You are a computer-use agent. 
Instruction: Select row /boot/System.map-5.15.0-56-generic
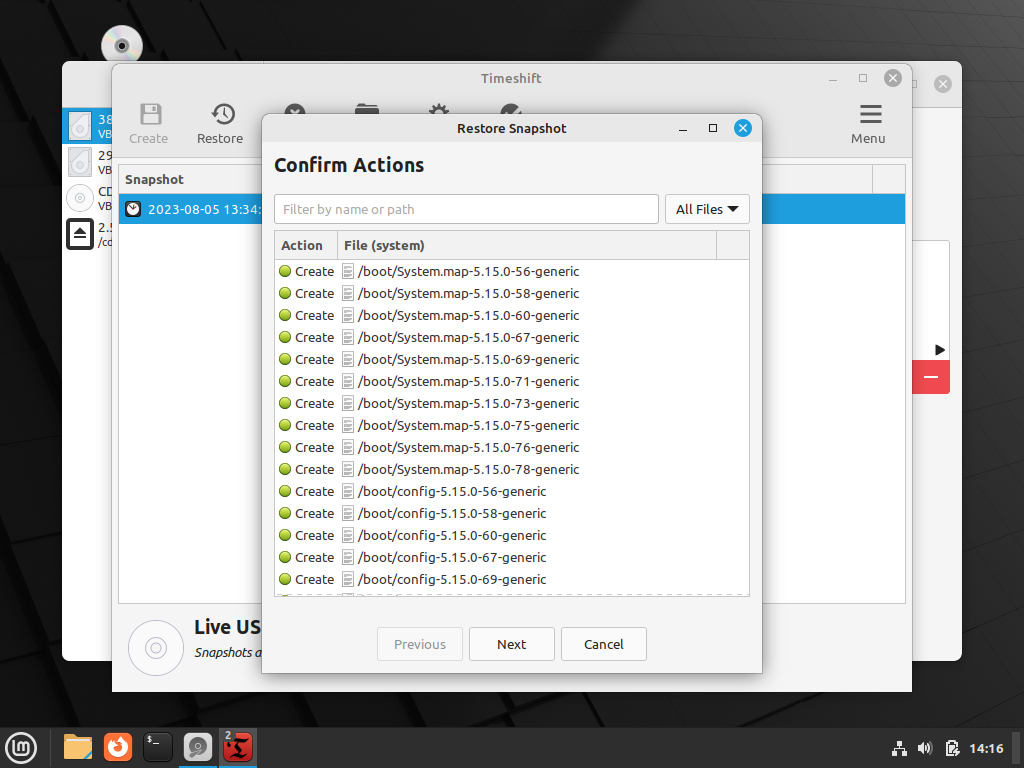[x=511, y=272]
